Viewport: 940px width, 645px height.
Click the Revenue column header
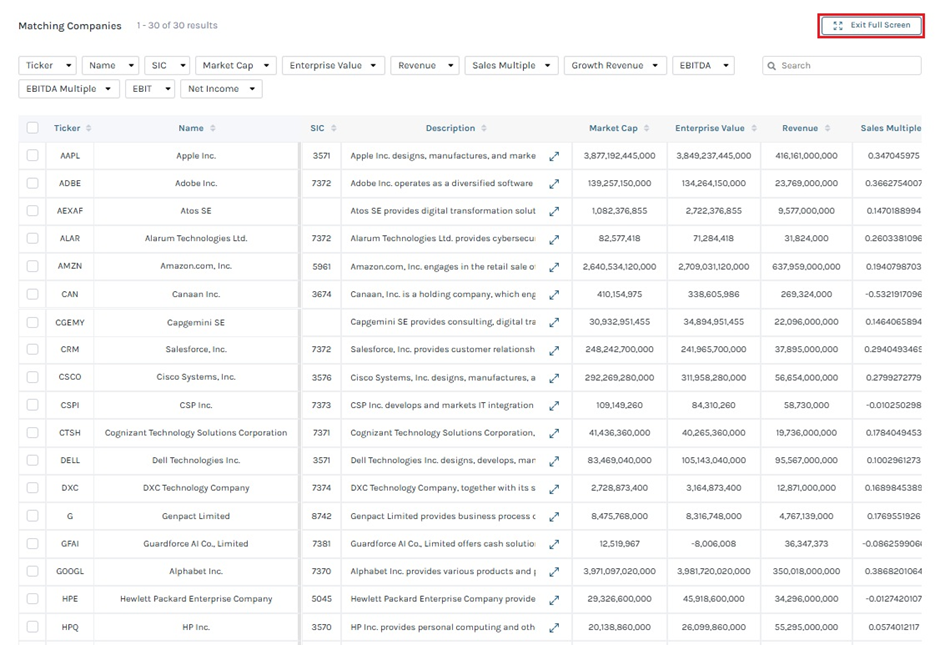click(799, 128)
